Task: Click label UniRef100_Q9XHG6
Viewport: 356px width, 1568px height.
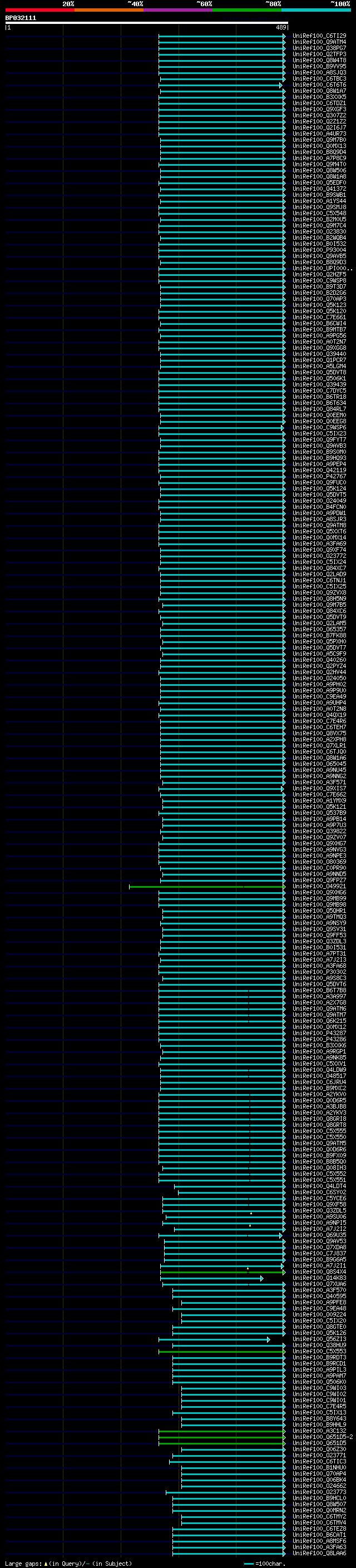Action: pos(319,892)
